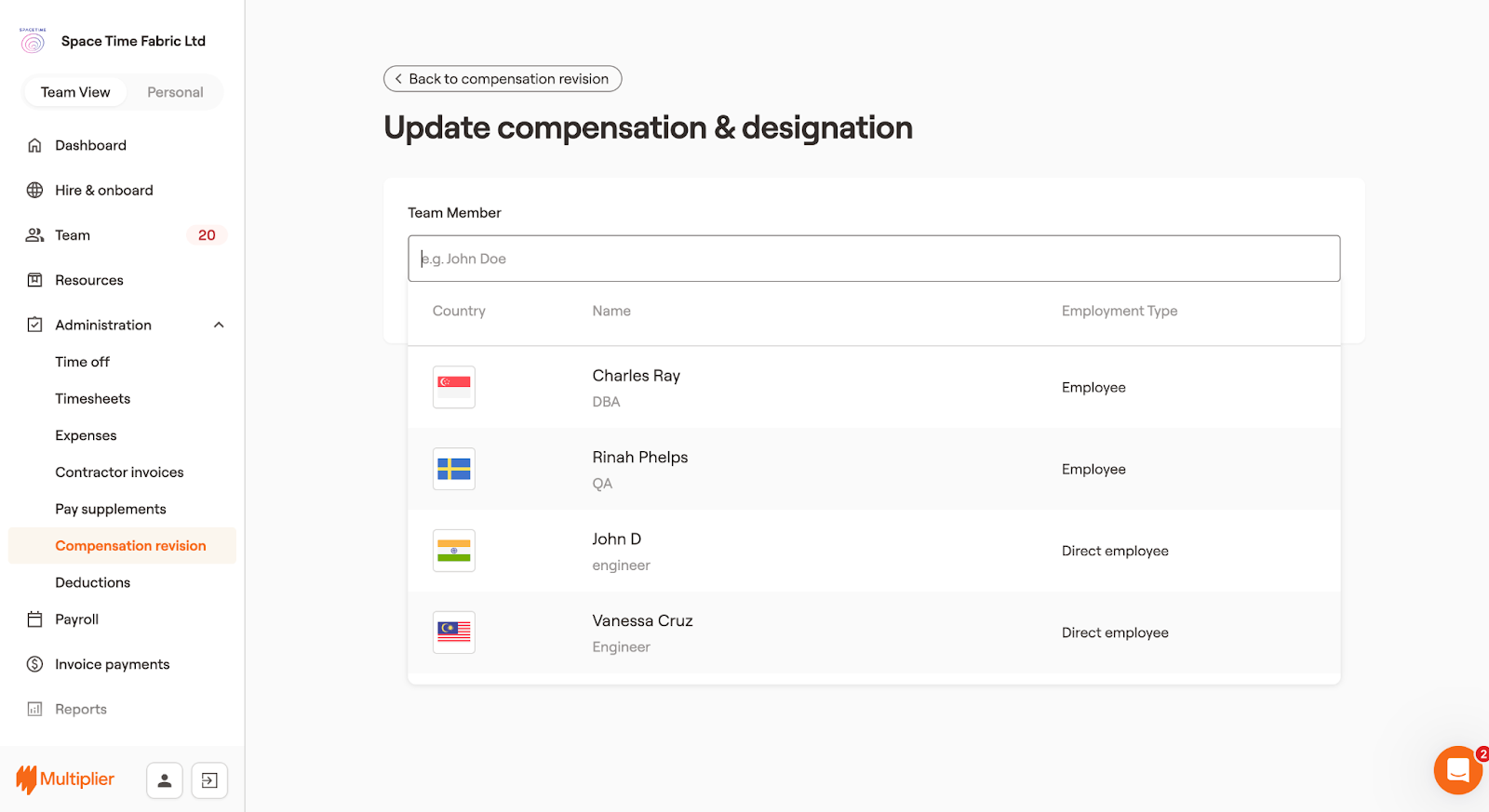This screenshot has height=812, width=1489.
Task: Click the India flag beside John D
Action: pos(454,551)
